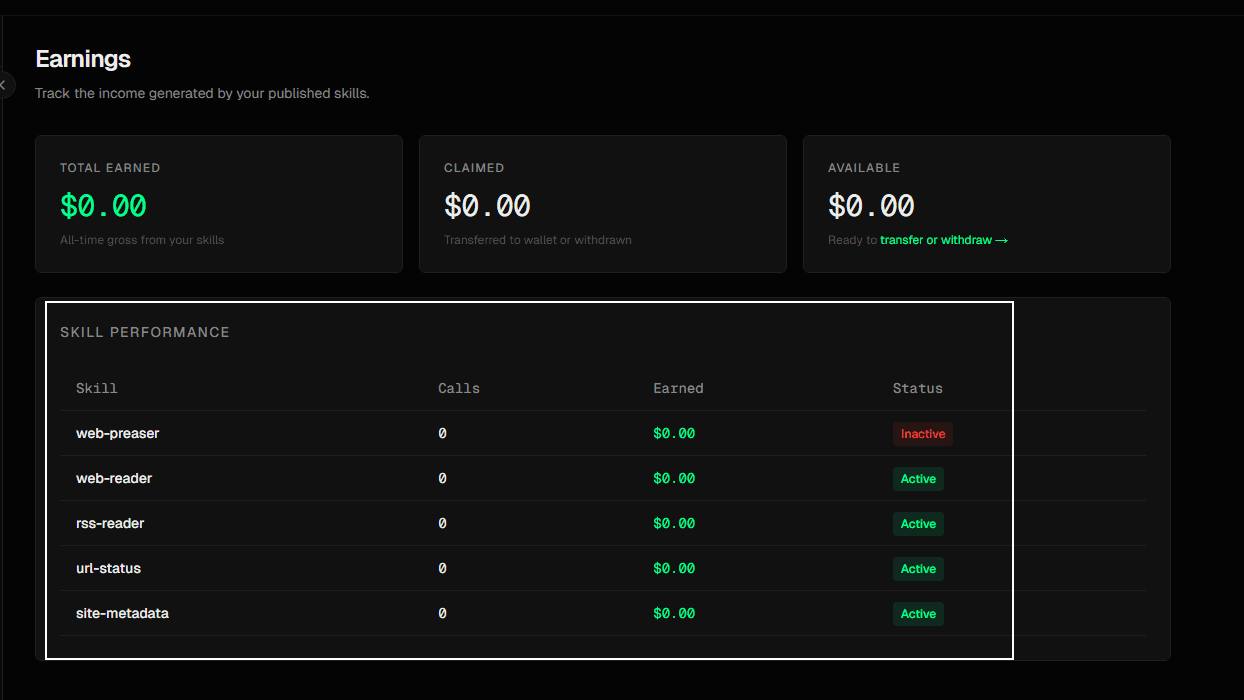Select the url-status Active badge
The height and width of the screenshot is (700, 1244).
[x=918, y=568]
